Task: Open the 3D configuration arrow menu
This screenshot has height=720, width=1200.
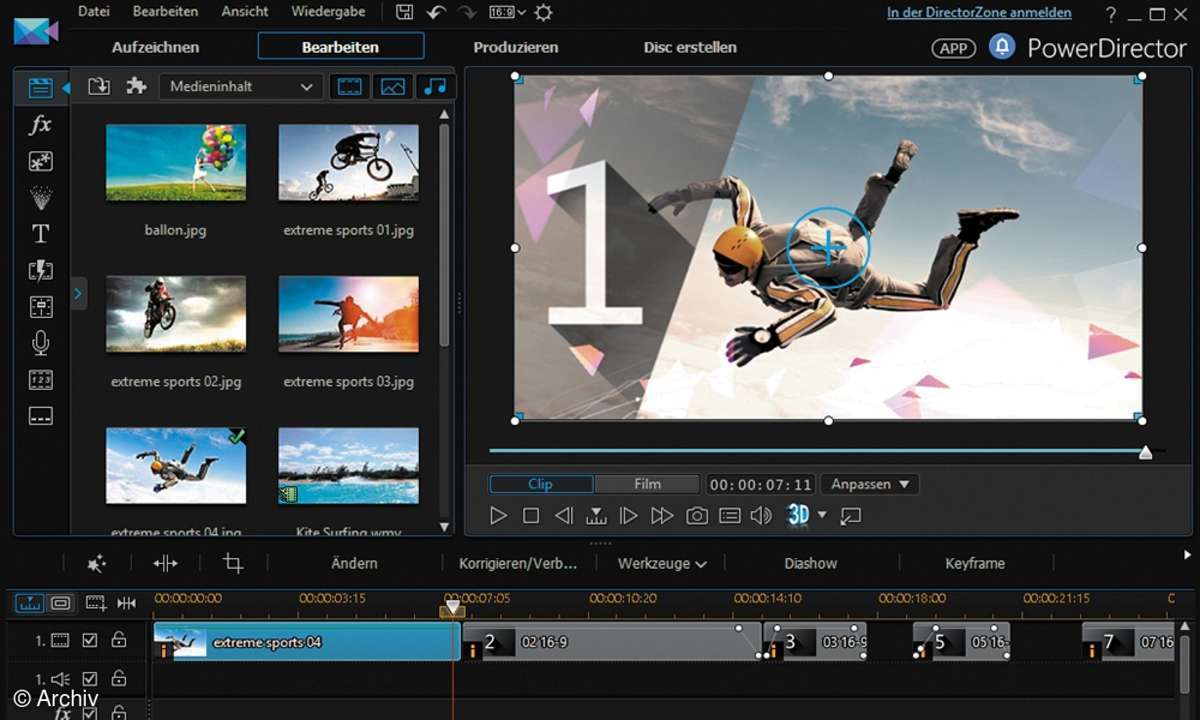Action: click(x=822, y=515)
